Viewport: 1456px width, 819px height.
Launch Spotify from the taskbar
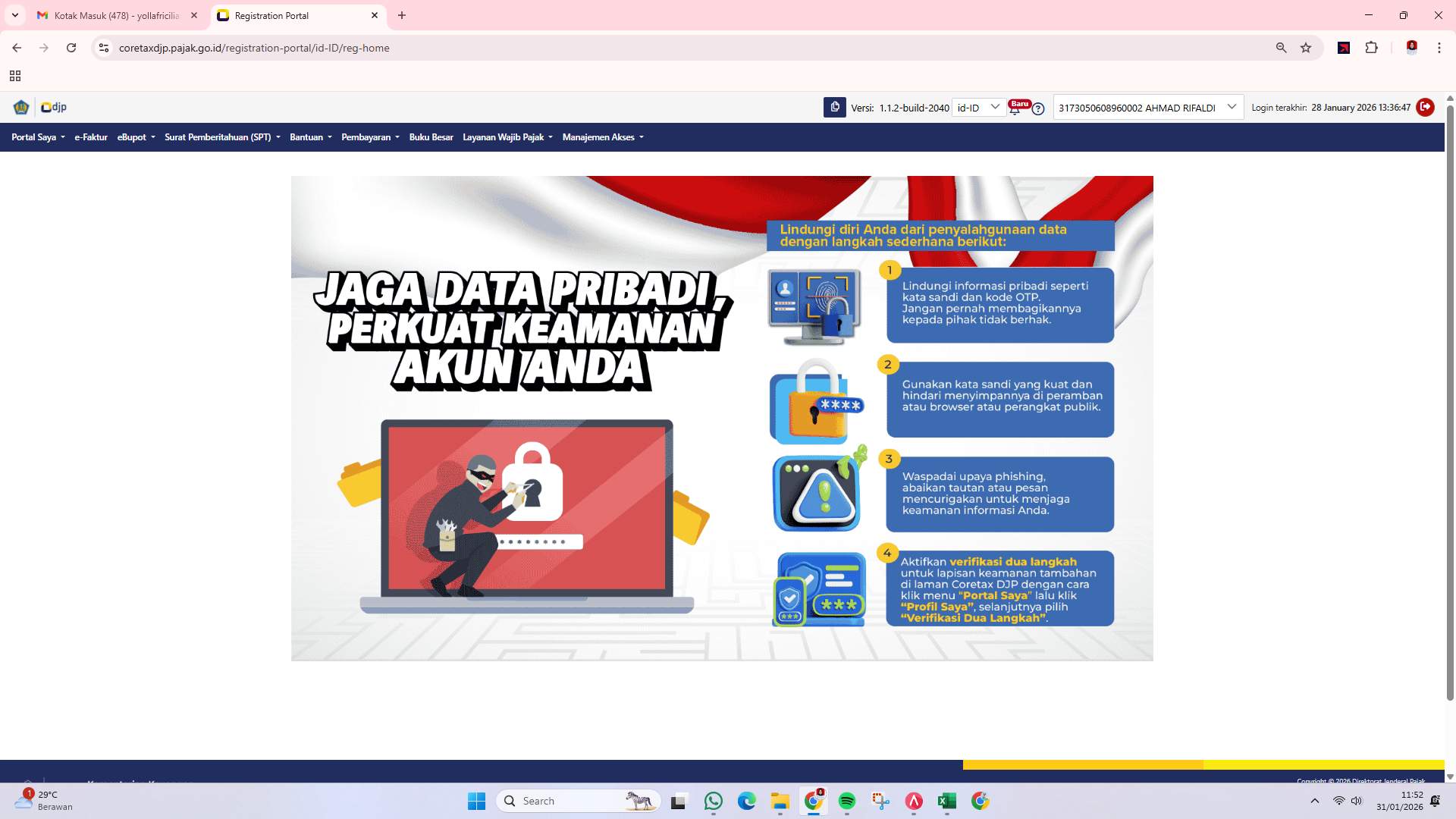847,801
